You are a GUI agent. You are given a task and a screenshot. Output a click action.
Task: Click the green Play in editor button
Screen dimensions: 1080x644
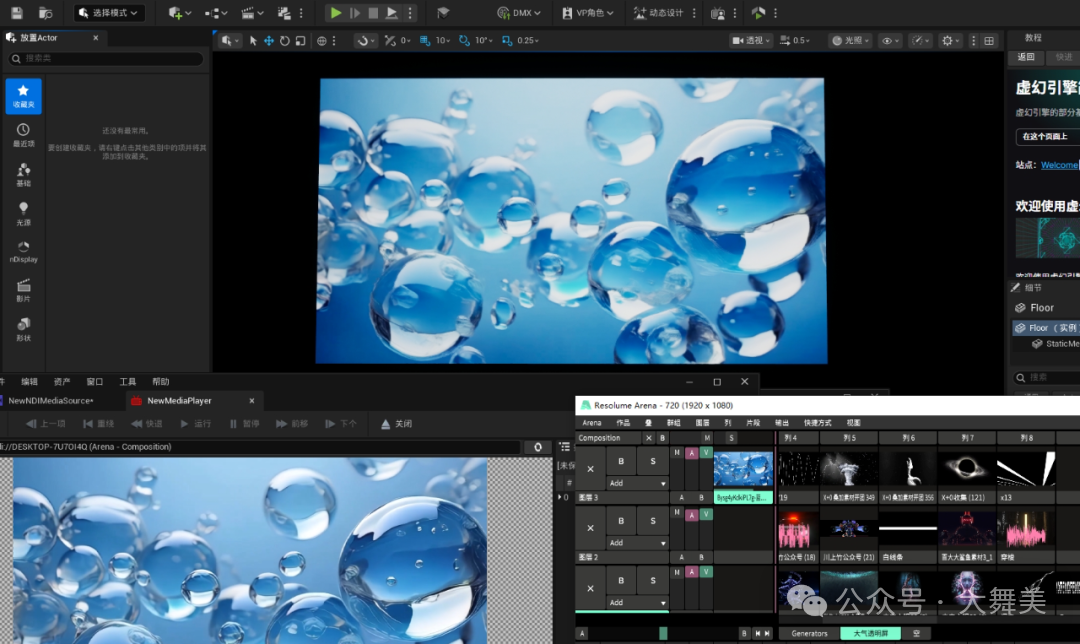click(x=336, y=13)
